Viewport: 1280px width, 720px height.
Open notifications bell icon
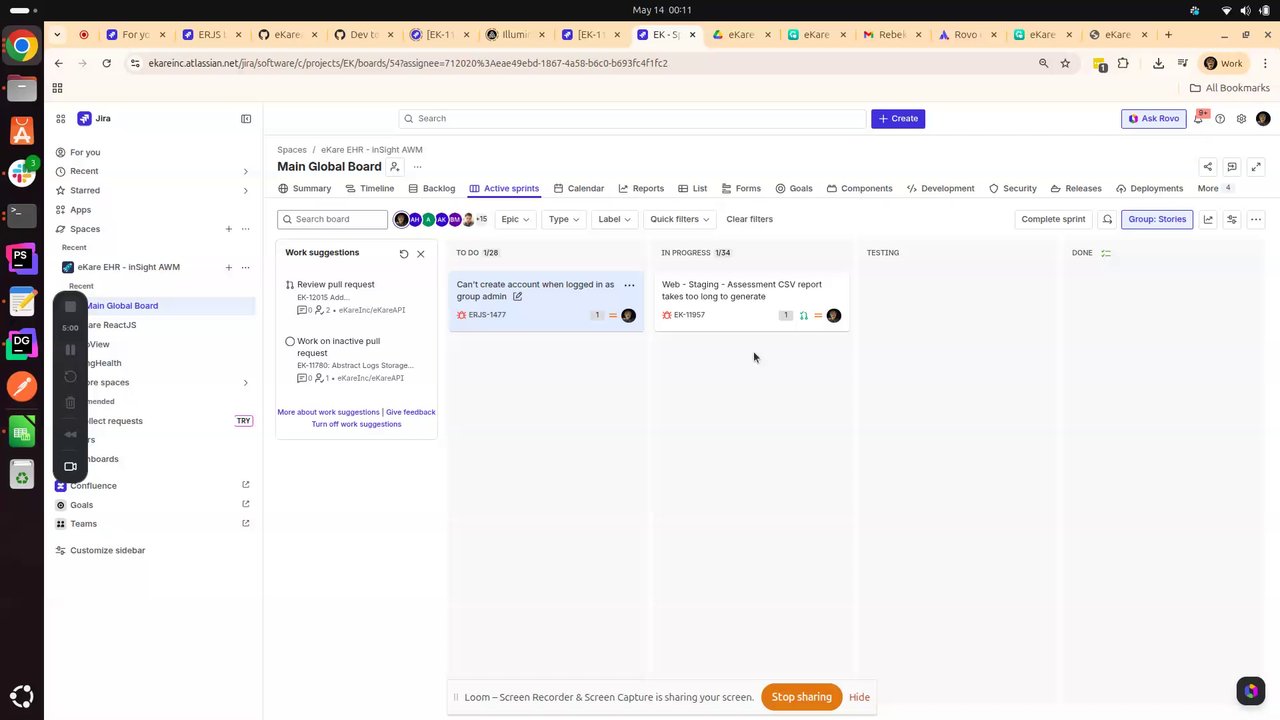click(1198, 118)
